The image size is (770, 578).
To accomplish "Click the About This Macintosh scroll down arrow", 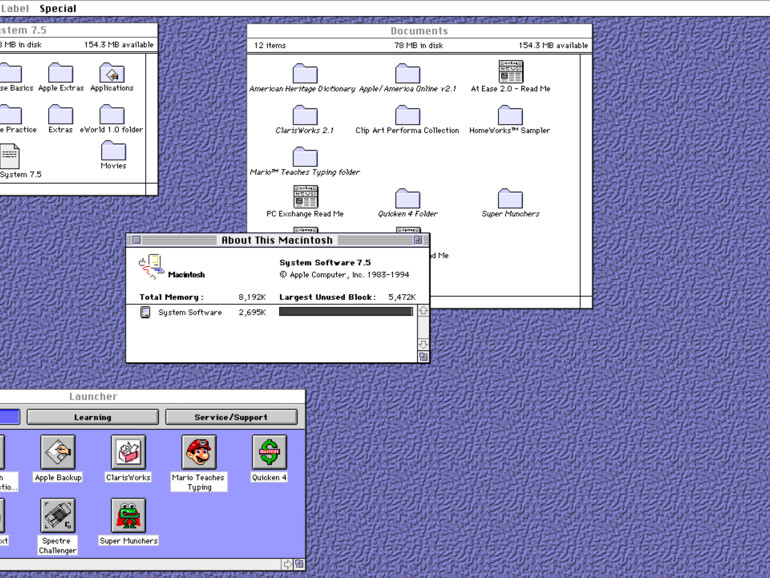I will point(423,344).
